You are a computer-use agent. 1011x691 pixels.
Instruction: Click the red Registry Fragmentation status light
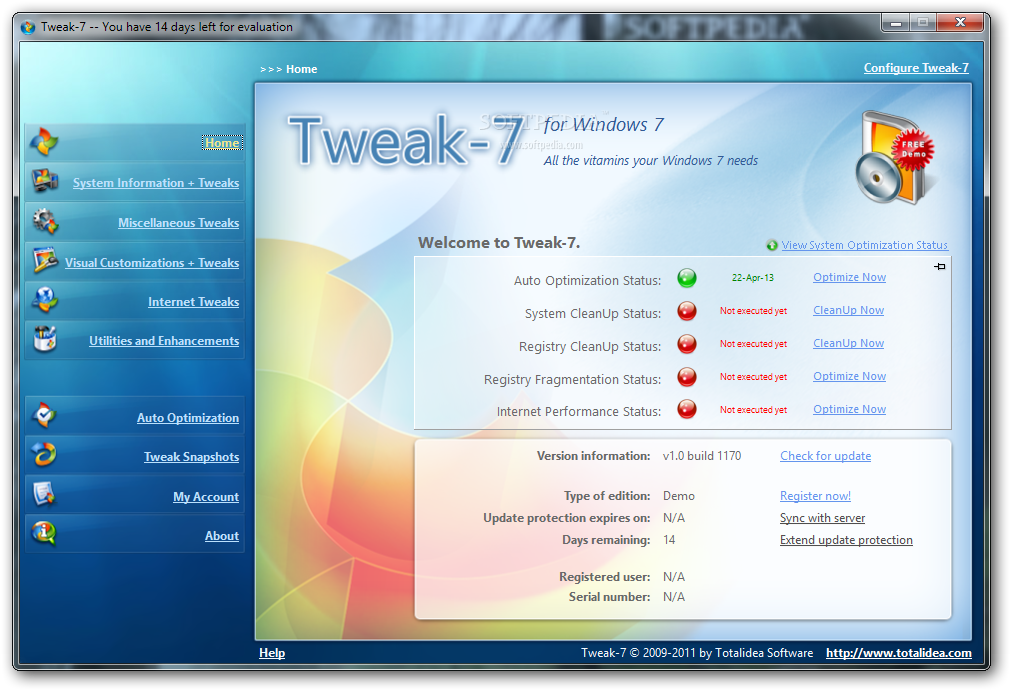(x=687, y=376)
